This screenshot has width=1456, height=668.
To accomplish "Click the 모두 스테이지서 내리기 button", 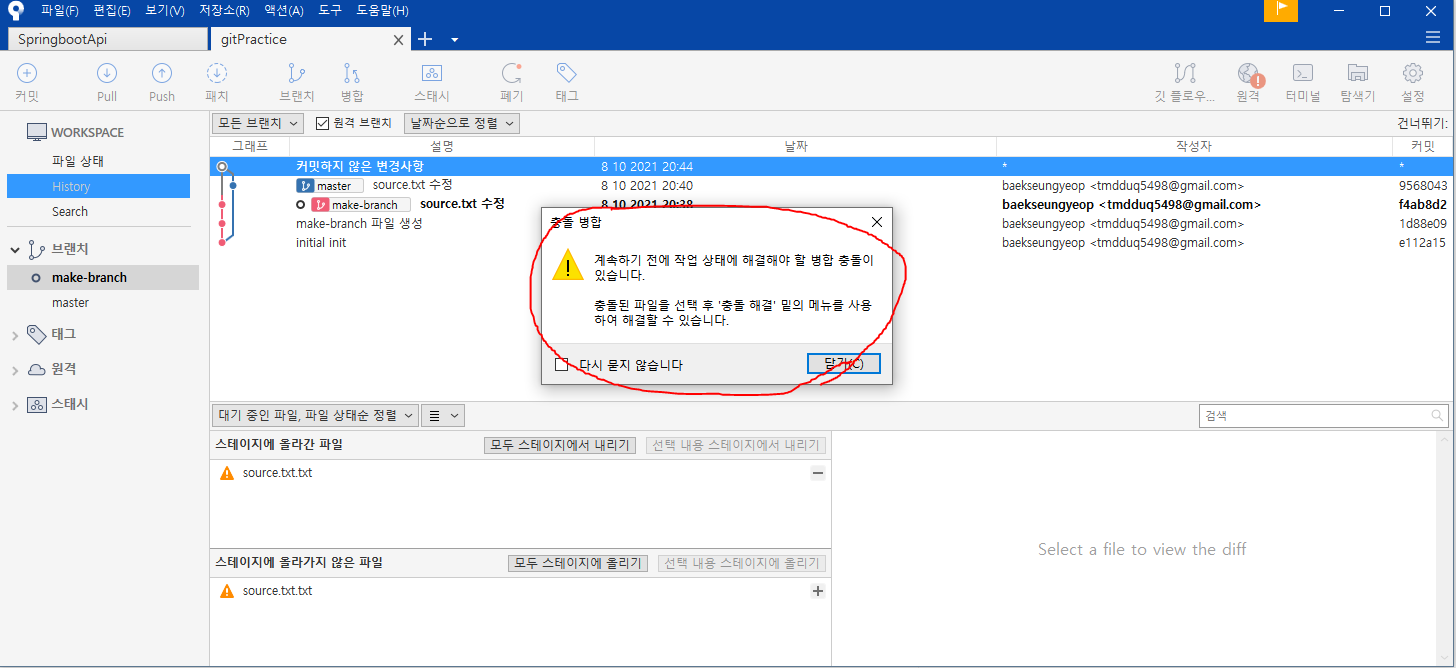I will click(x=559, y=445).
